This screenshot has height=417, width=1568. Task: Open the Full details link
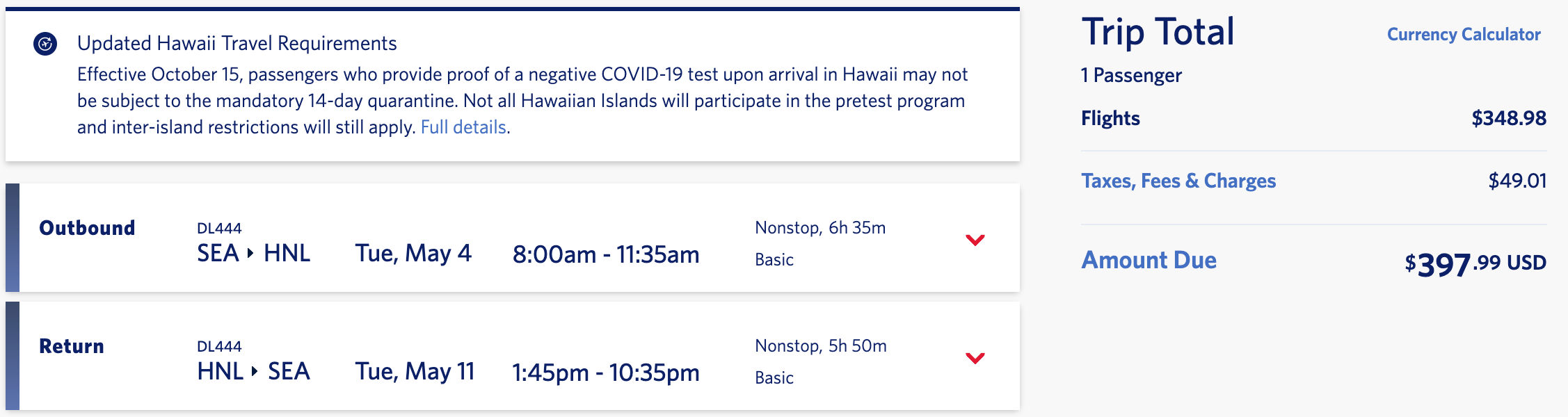[462, 127]
